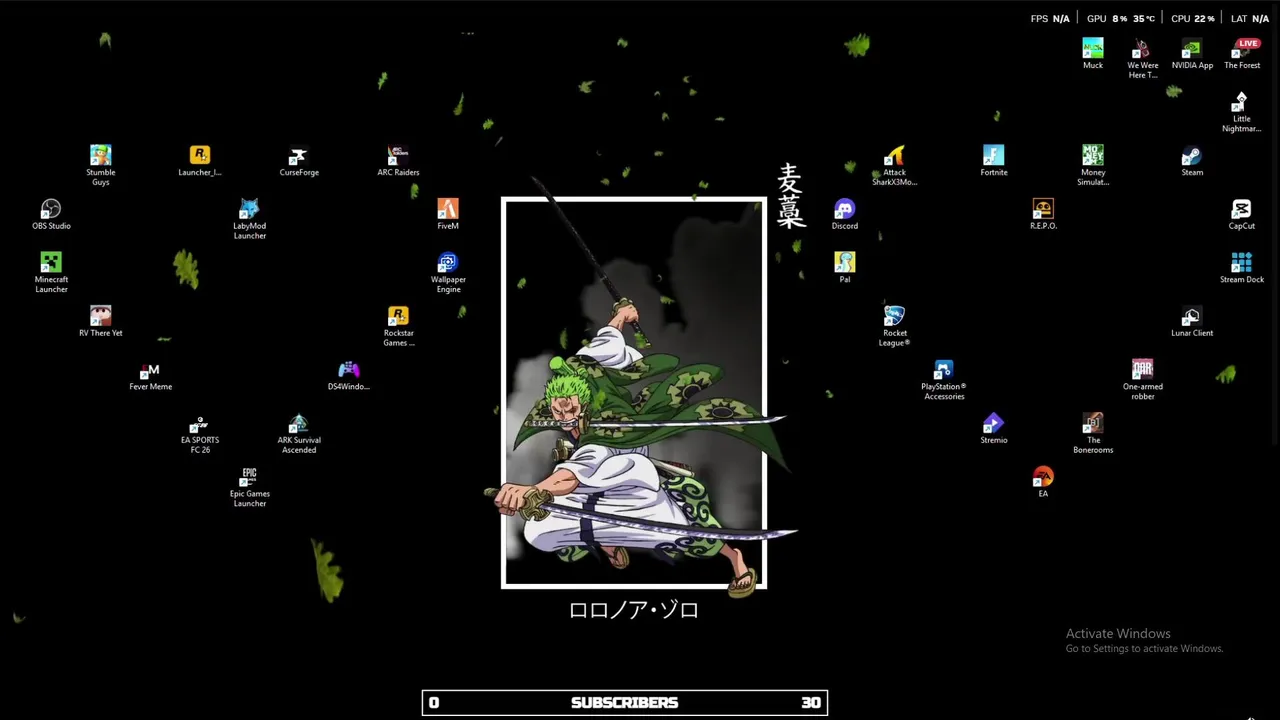Image resolution: width=1280 pixels, height=720 pixels.
Task: Open Little Nightmares shortcut
Action: pos(1241,112)
